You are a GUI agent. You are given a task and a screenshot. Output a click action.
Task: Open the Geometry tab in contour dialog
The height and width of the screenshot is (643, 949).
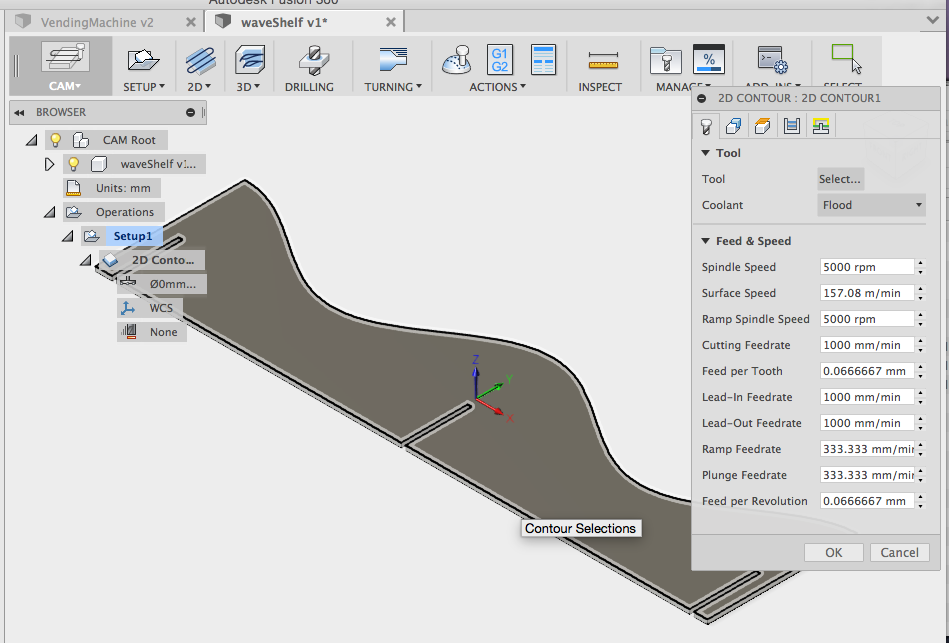coord(734,126)
